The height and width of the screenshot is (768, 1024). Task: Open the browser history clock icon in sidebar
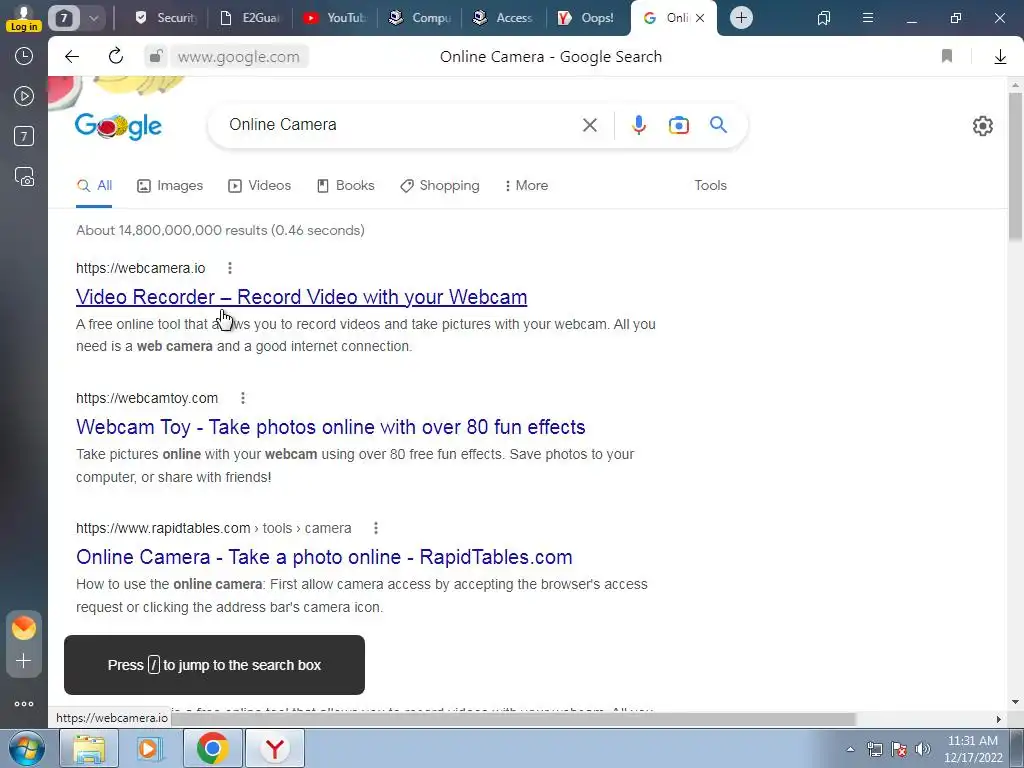(x=24, y=56)
